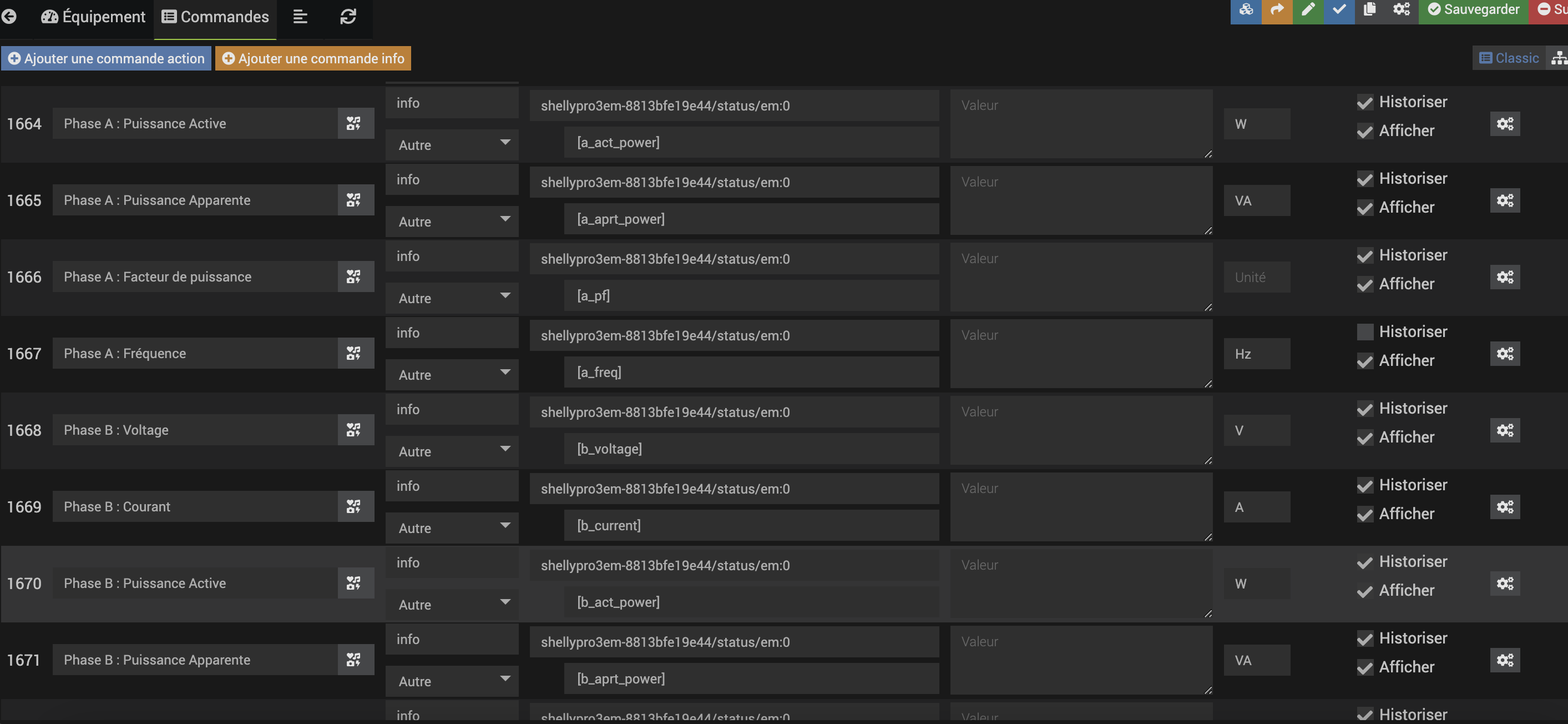The width and height of the screenshot is (1568, 724).
Task: Select the Classic view button
Action: (1509, 58)
